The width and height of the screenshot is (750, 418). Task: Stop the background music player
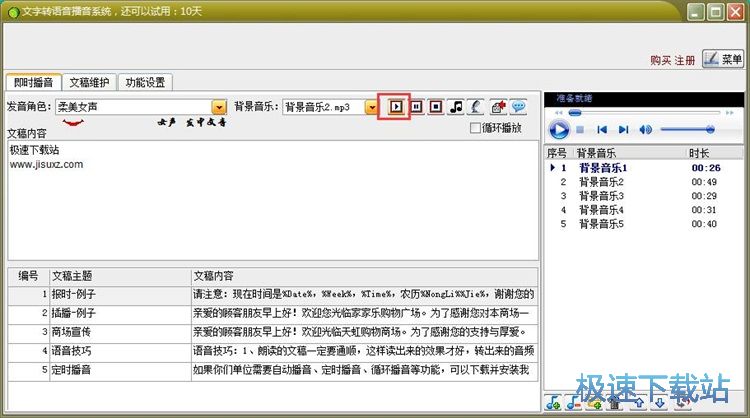pyautogui.click(x=580, y=130)
